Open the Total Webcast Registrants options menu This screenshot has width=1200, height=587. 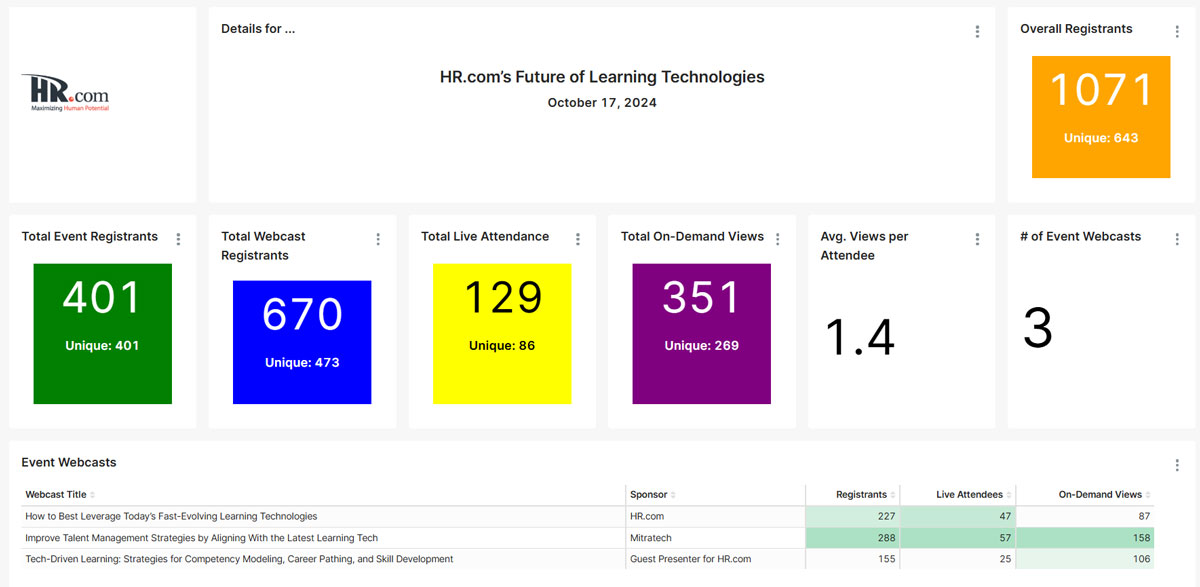pyautogui.click(x=378, y=239)
